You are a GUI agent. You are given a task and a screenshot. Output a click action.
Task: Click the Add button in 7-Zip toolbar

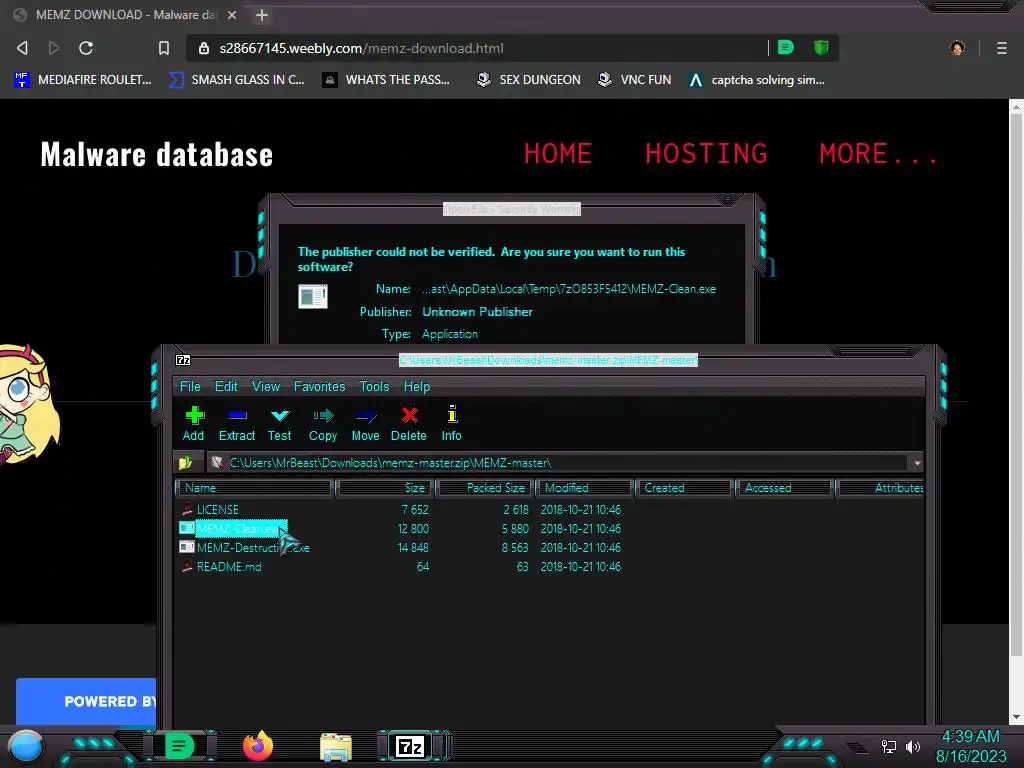click(x=193, y=424)
